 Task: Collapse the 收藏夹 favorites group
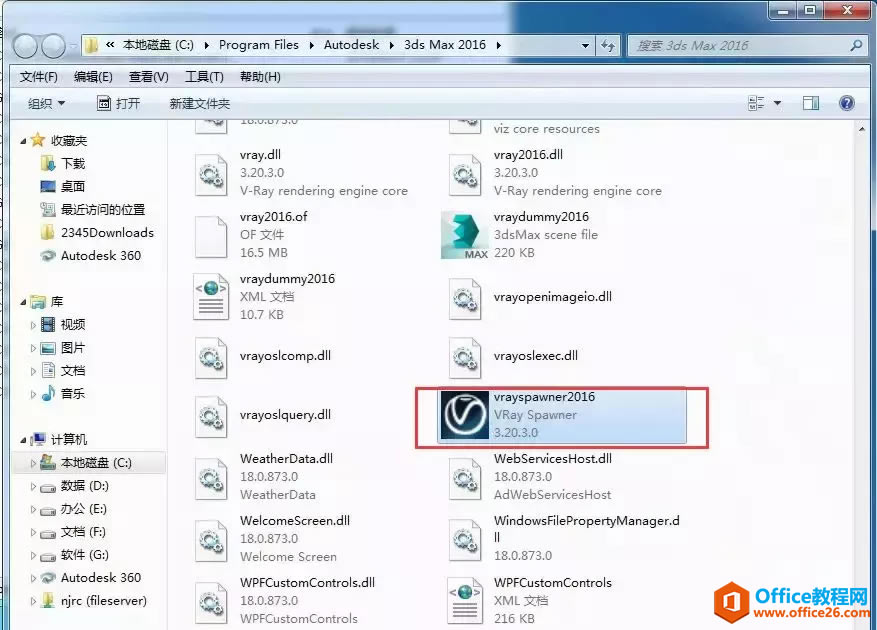[23, 141]
